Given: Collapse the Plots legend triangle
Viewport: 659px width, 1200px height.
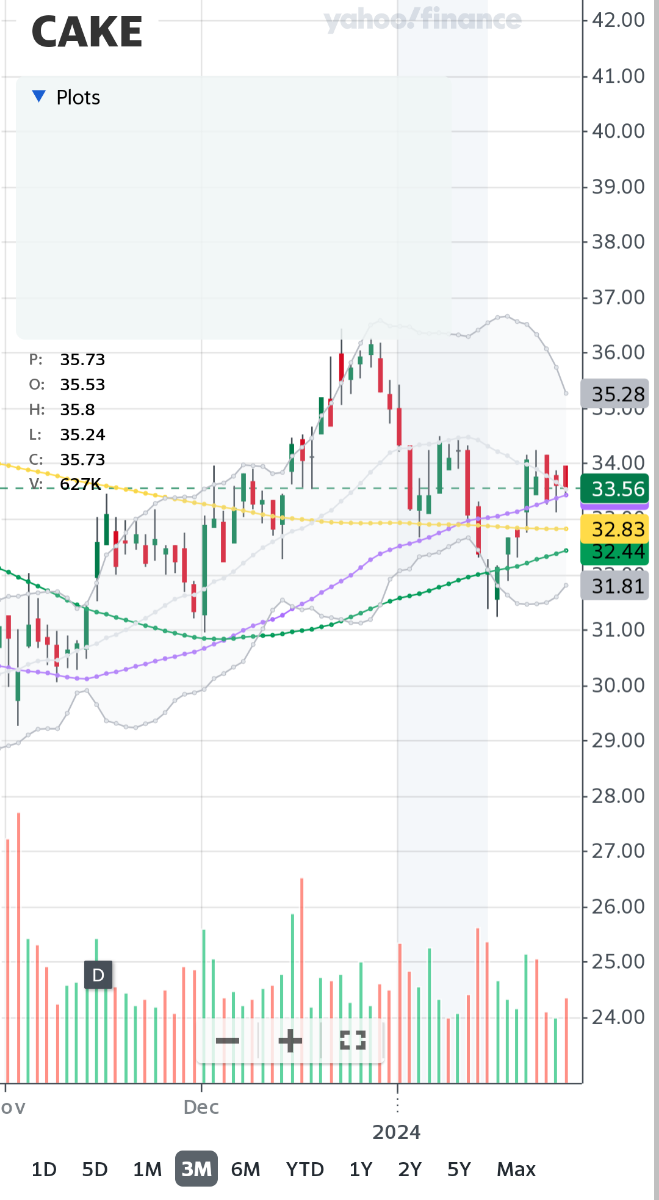Looking at the screenshot, I should (x=39, y=97).
